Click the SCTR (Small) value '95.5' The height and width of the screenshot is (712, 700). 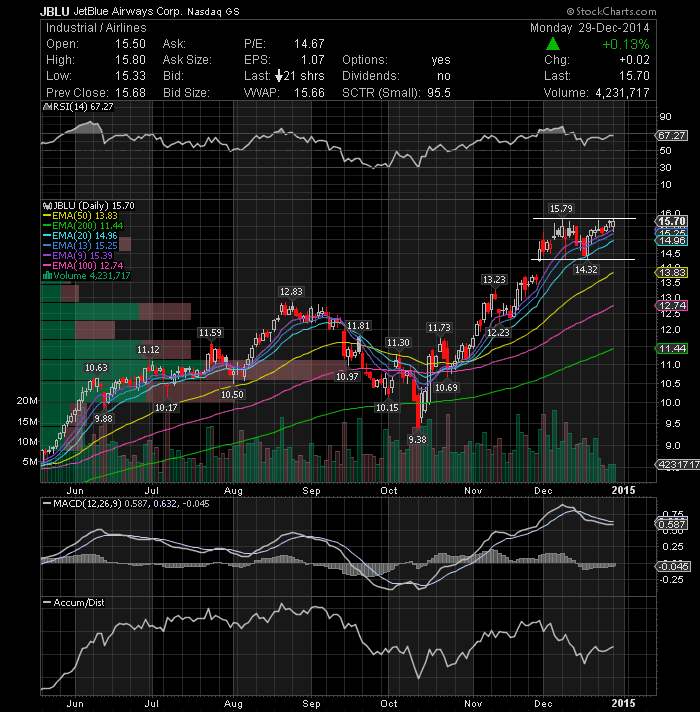point(439,93)
